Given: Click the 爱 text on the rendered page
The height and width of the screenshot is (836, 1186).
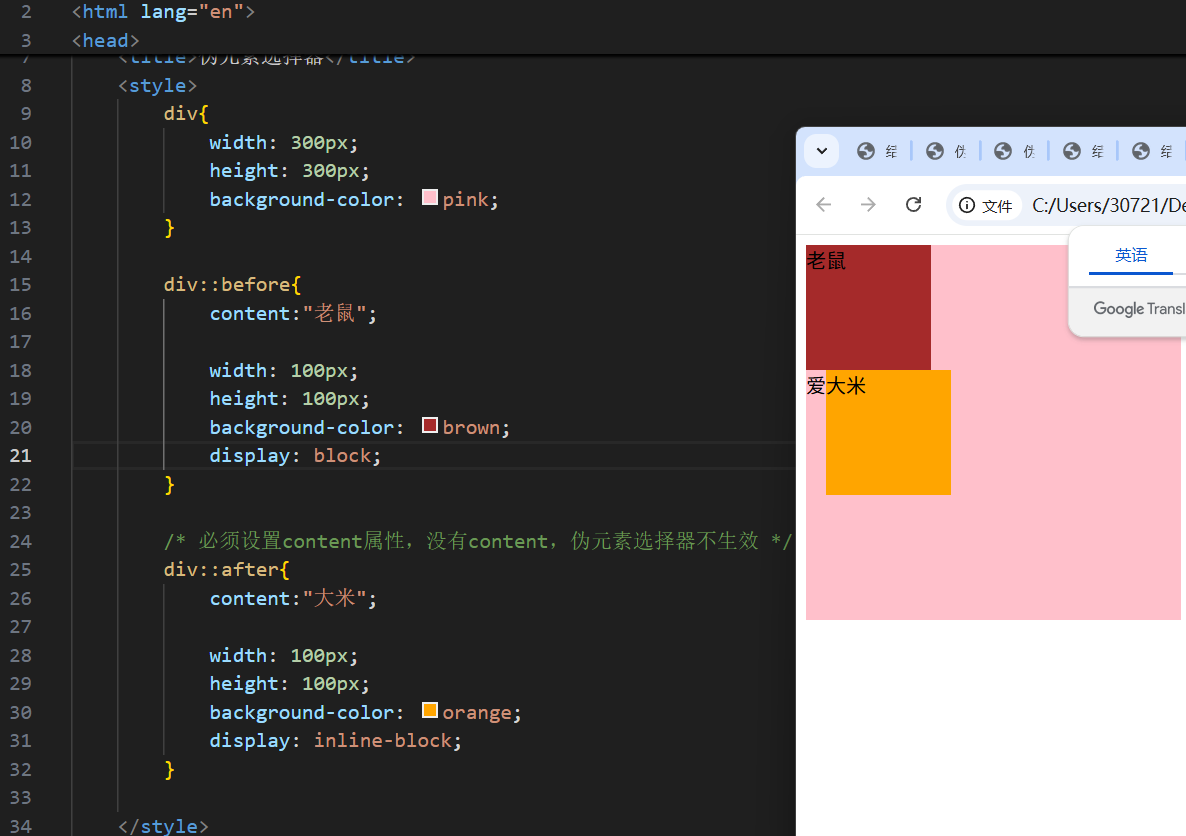Looking at the screenshot, I should point(815,386).
